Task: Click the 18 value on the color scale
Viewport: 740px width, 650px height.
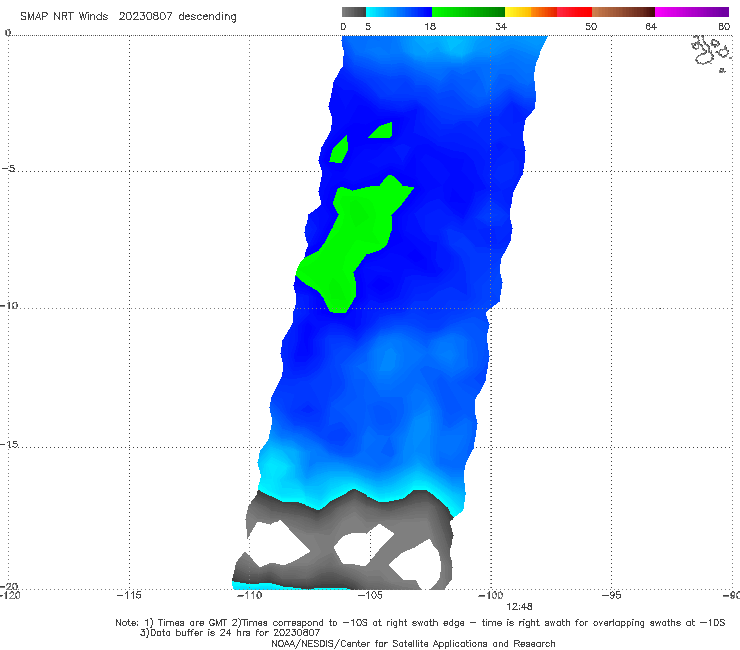Action: tap(430, 27)
